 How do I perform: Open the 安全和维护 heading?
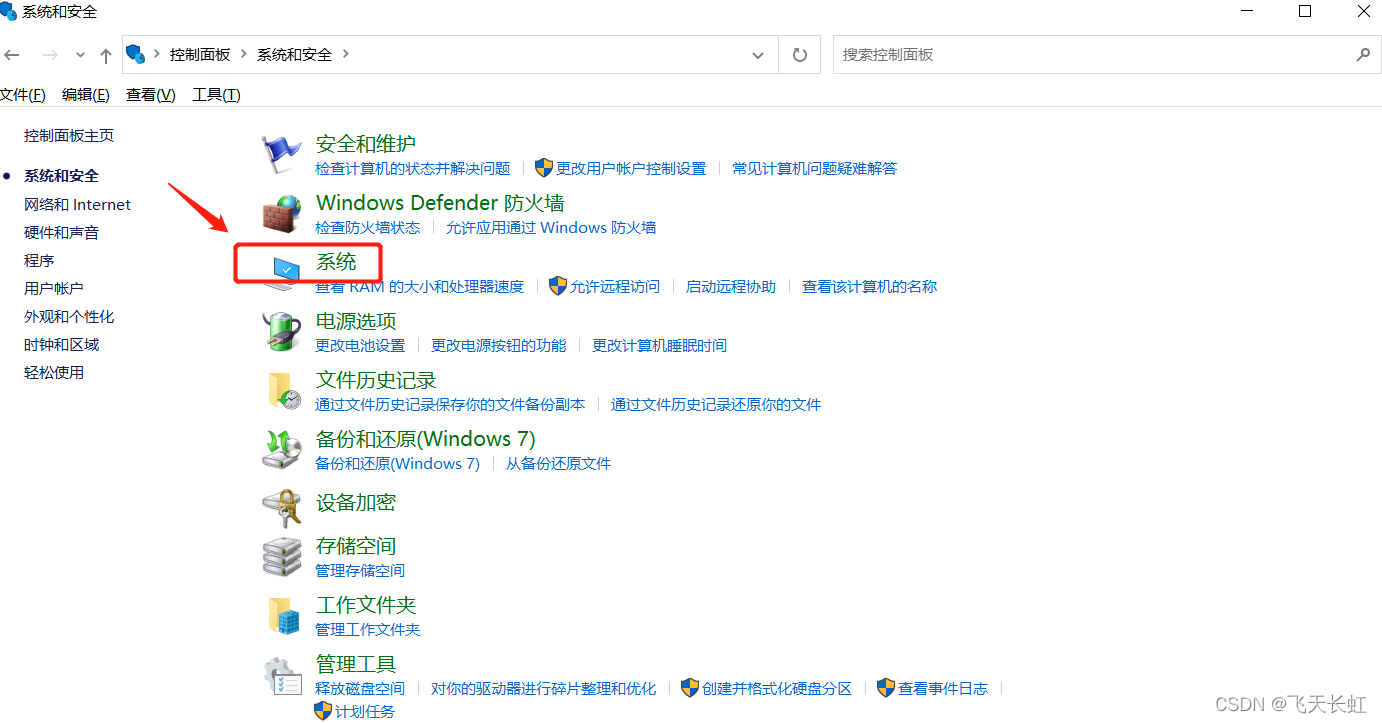[x=366, y=144]
